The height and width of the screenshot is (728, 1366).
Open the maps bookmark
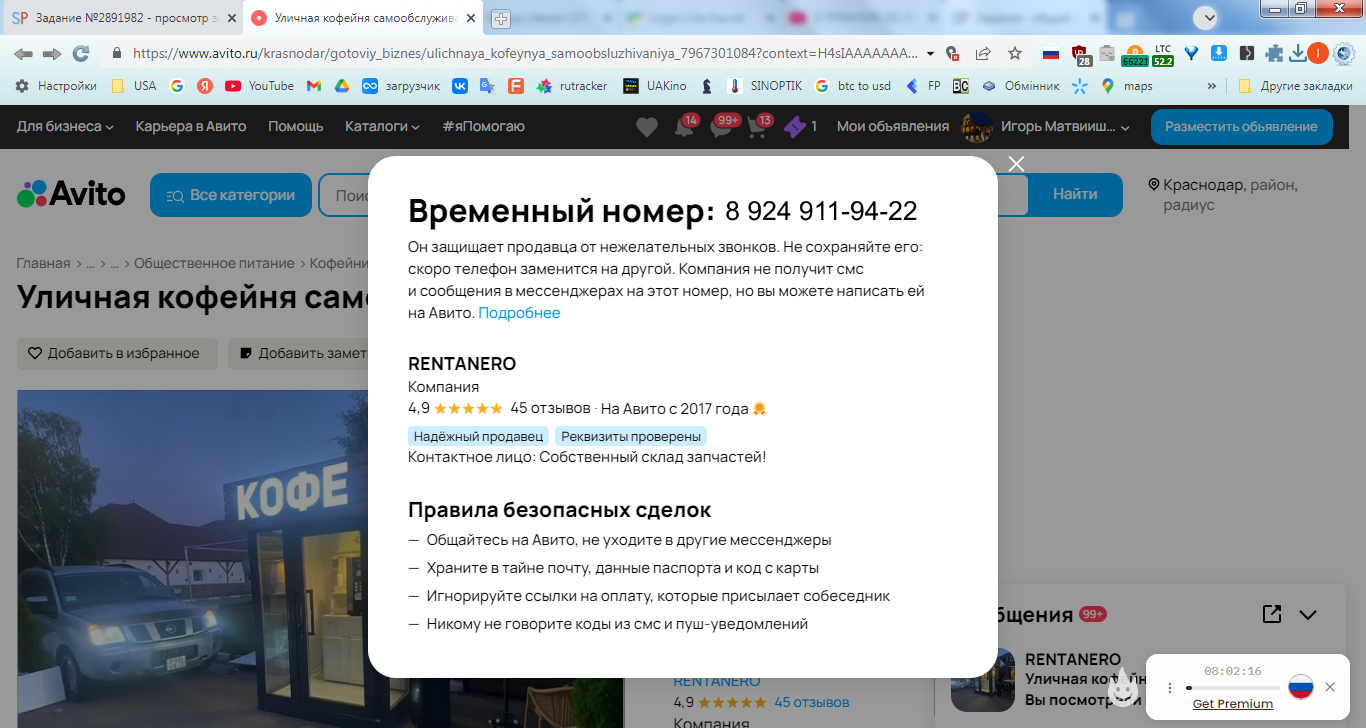[x=1127, y=86]
